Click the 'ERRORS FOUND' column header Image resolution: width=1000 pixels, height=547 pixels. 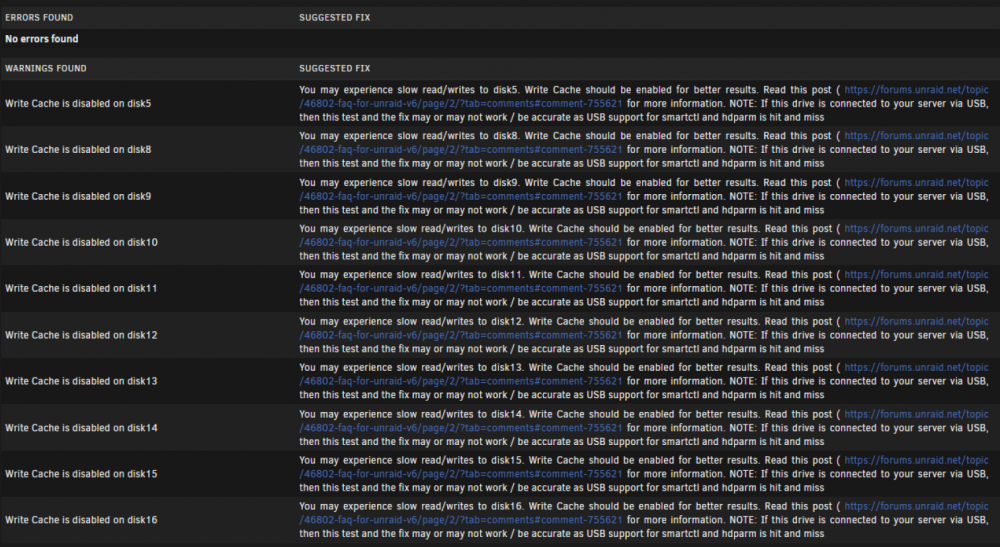click(x=39, y=18)
